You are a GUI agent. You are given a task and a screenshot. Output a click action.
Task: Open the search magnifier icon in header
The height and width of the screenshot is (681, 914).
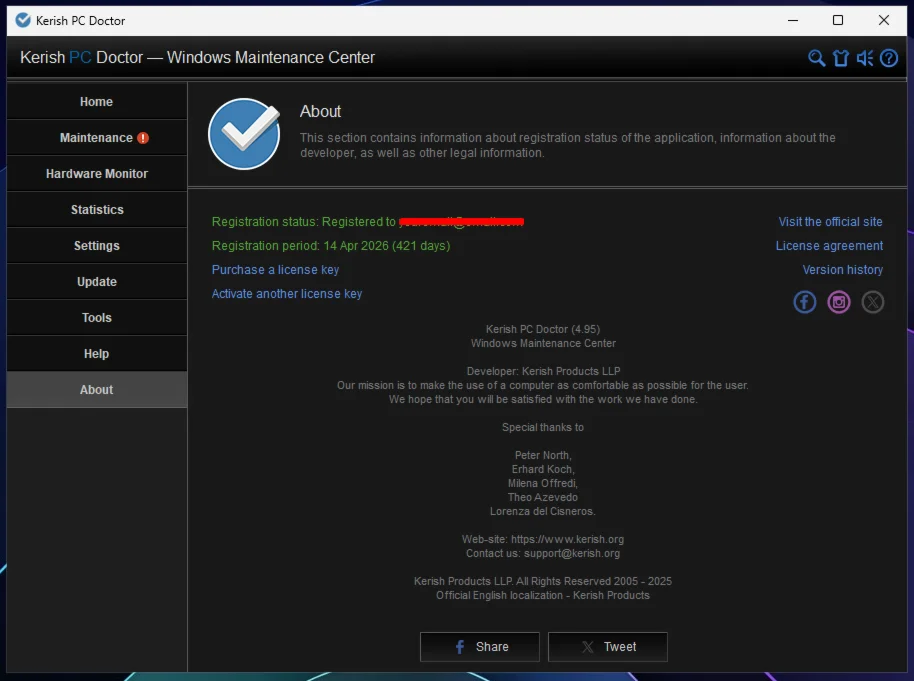coord(817,58)
